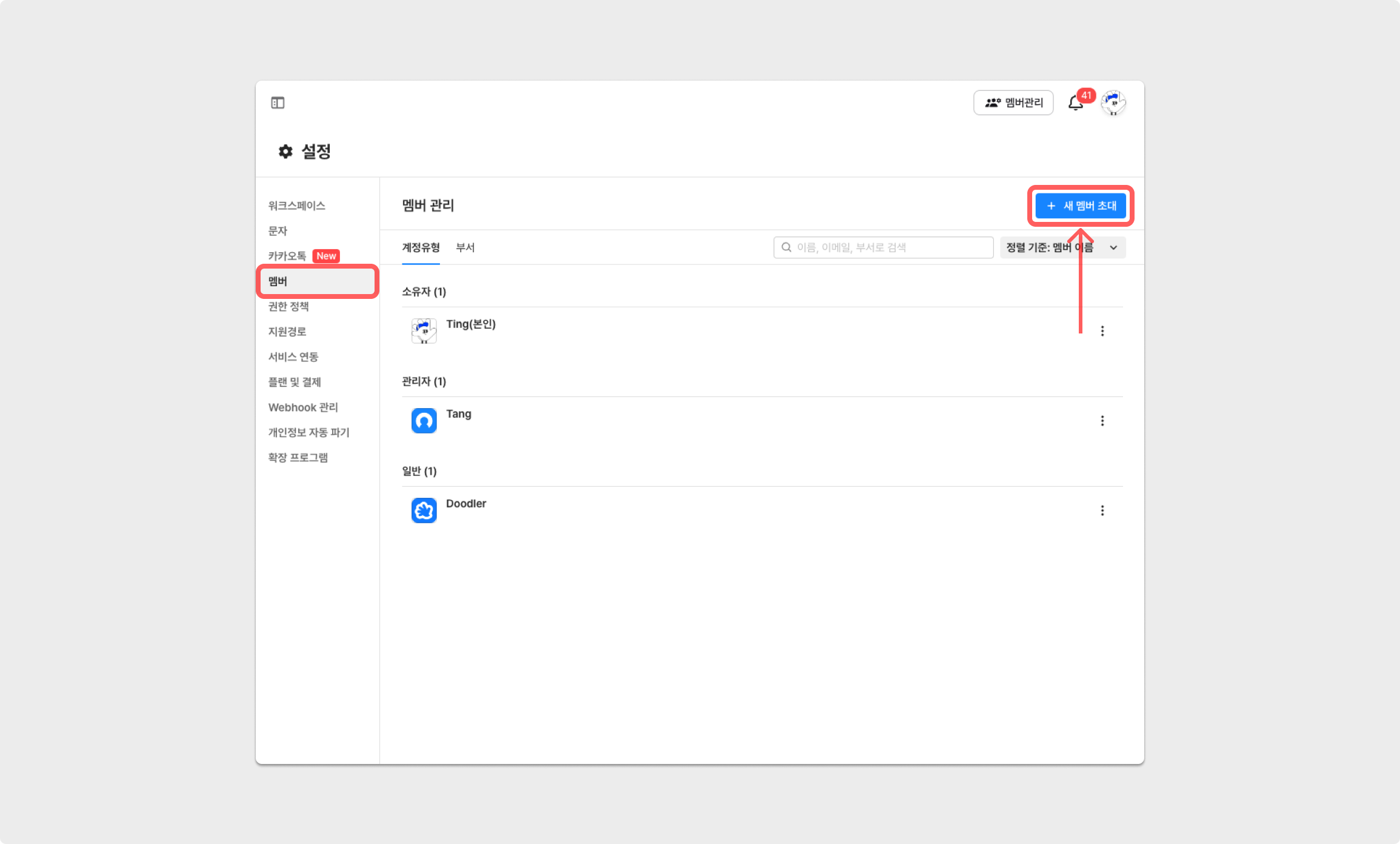Select the 계정유형 tab
The width and height of the screenshot is (1400, 844).
pos(421,247)
